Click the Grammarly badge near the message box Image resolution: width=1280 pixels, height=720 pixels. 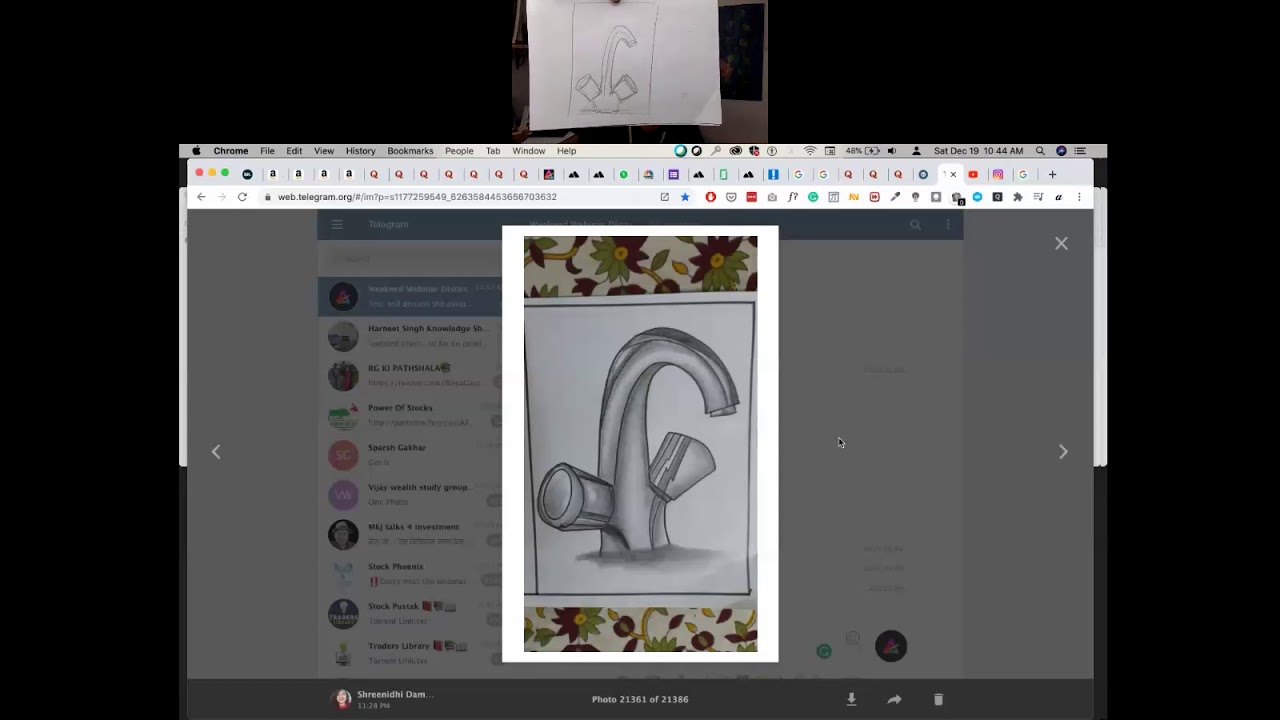(x=824, y=651)
